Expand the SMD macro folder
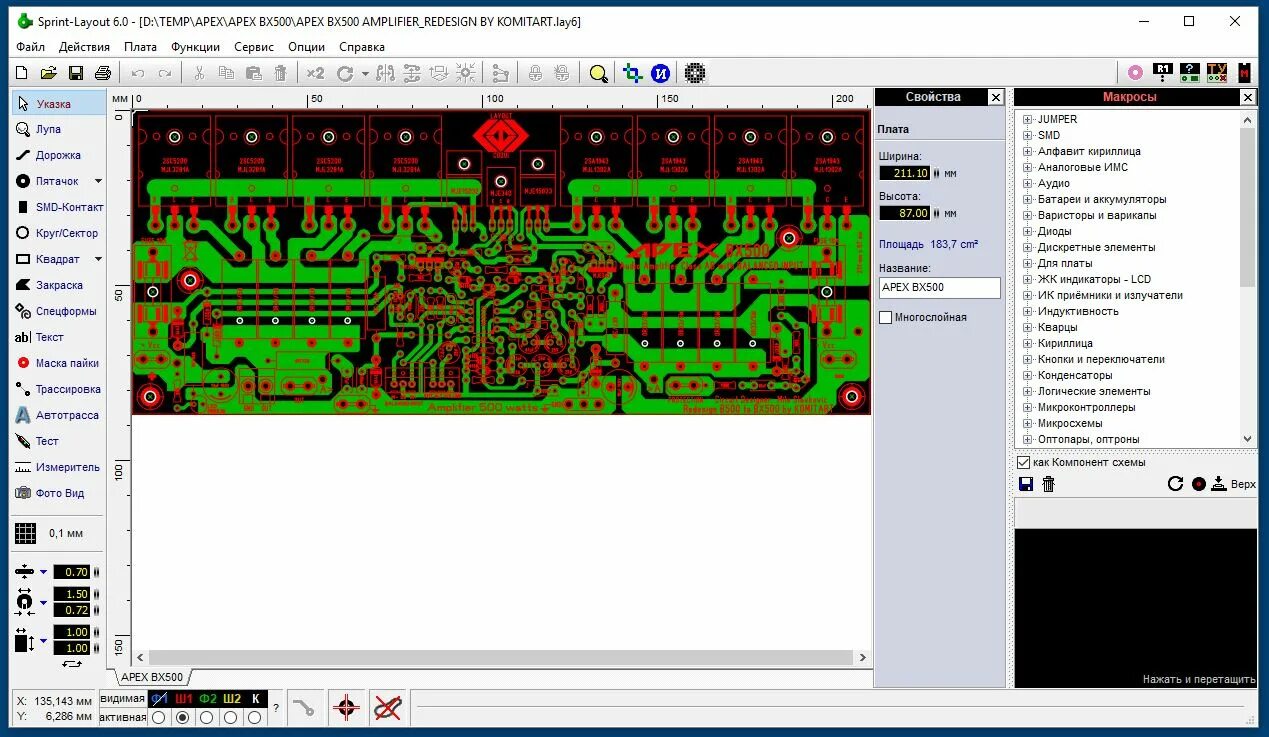This screenshot has height=737, width=1269. coord(1027,135)
